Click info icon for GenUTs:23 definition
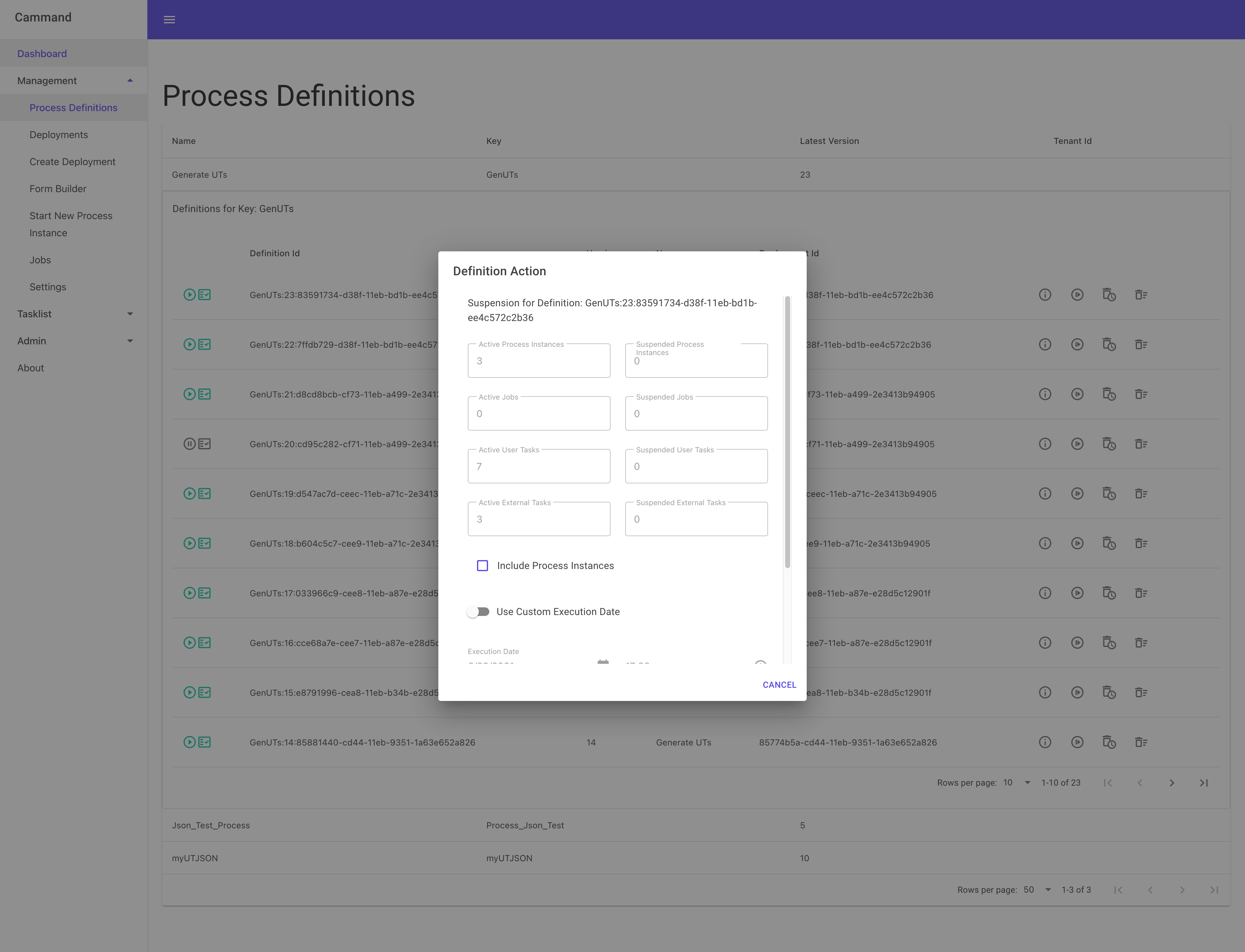This screenshot has width=1245, height=952. pos(1045,295)
